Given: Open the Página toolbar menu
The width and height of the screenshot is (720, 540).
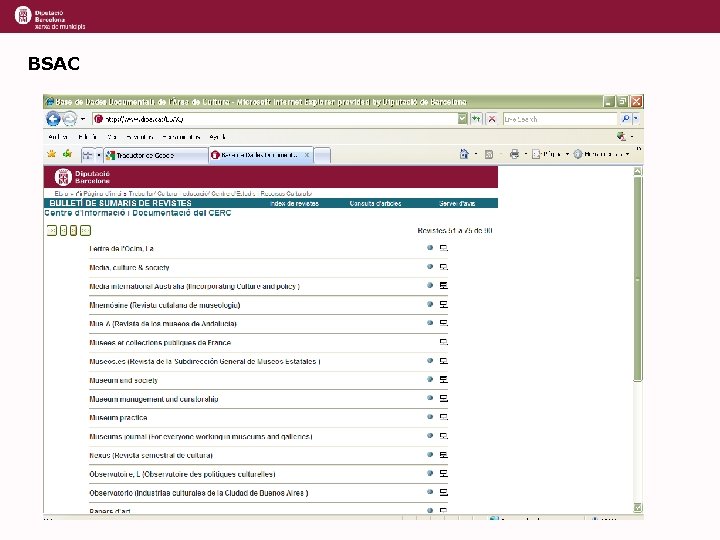Looking at the screenshot, I should (x=551, y=154).
